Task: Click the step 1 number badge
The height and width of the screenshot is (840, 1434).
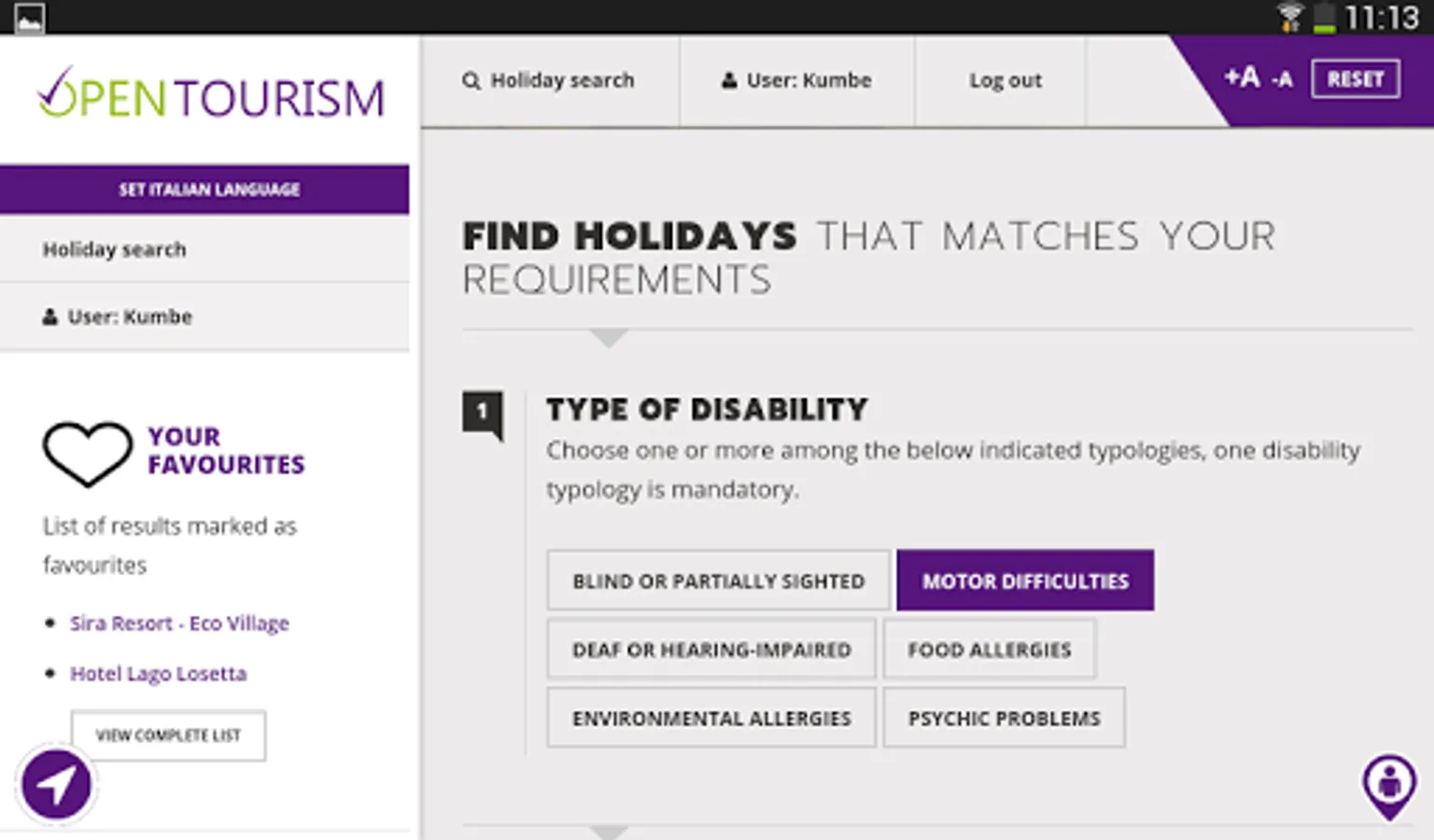Action: (482, 411)
